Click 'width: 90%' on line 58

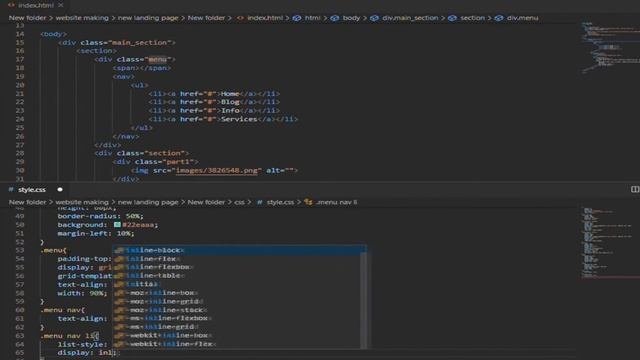pyautogui.click(x=82, y=293)
